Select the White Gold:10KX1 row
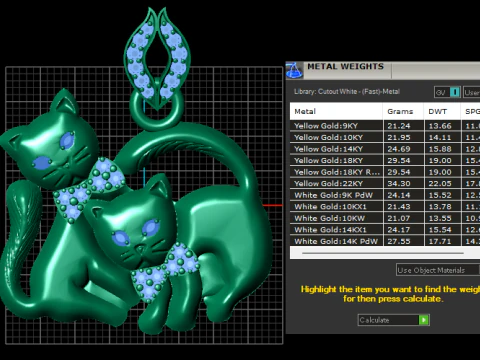 click(385, 207)
